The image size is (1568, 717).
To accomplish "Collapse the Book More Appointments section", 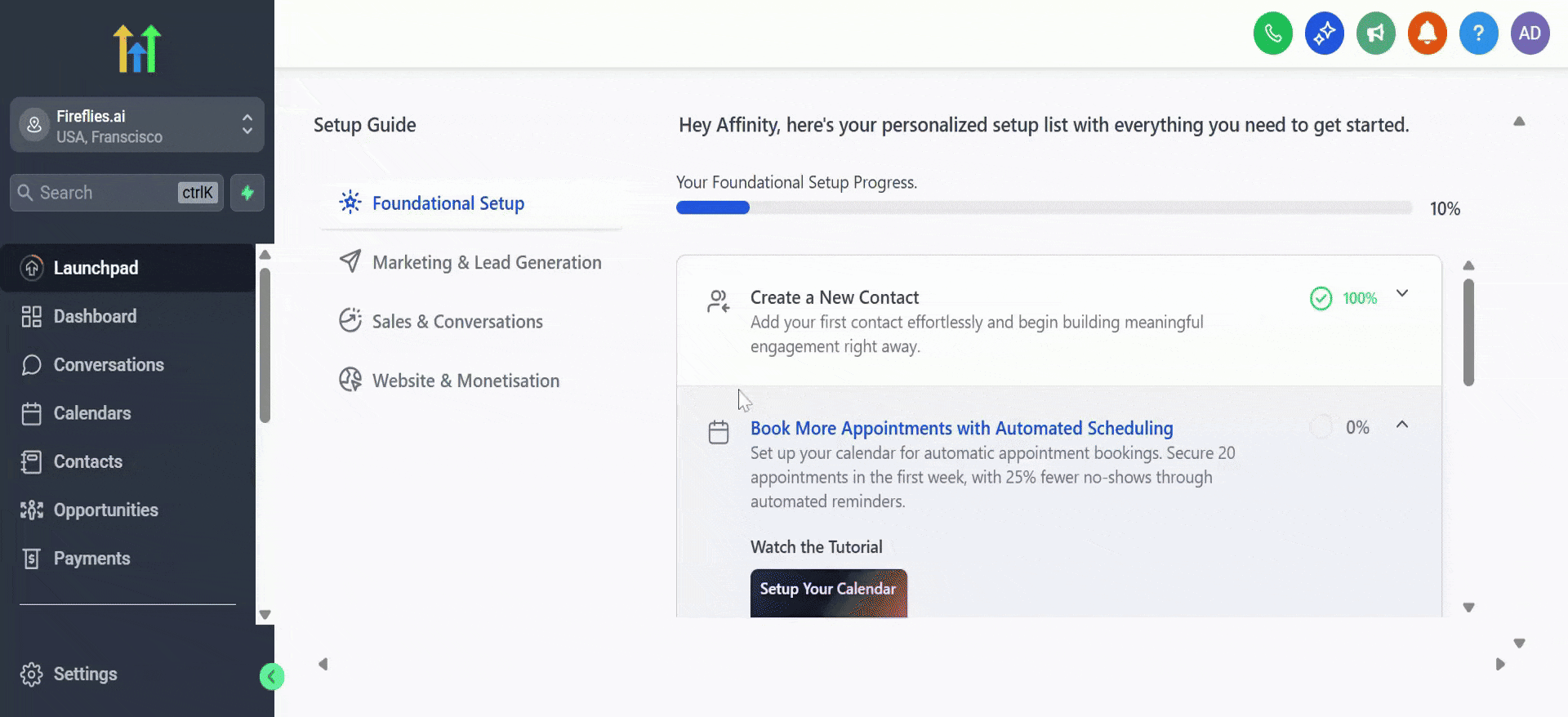I will point(1401,425).
